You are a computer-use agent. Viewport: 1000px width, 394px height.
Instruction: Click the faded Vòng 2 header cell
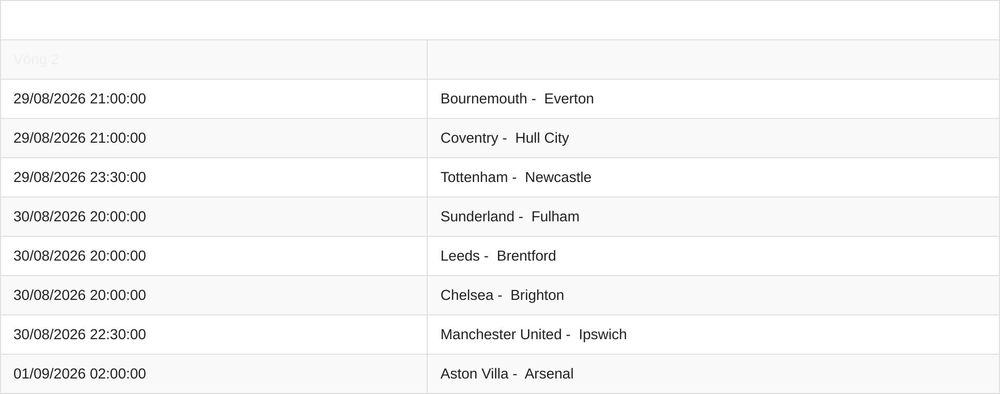click(214, 59)
